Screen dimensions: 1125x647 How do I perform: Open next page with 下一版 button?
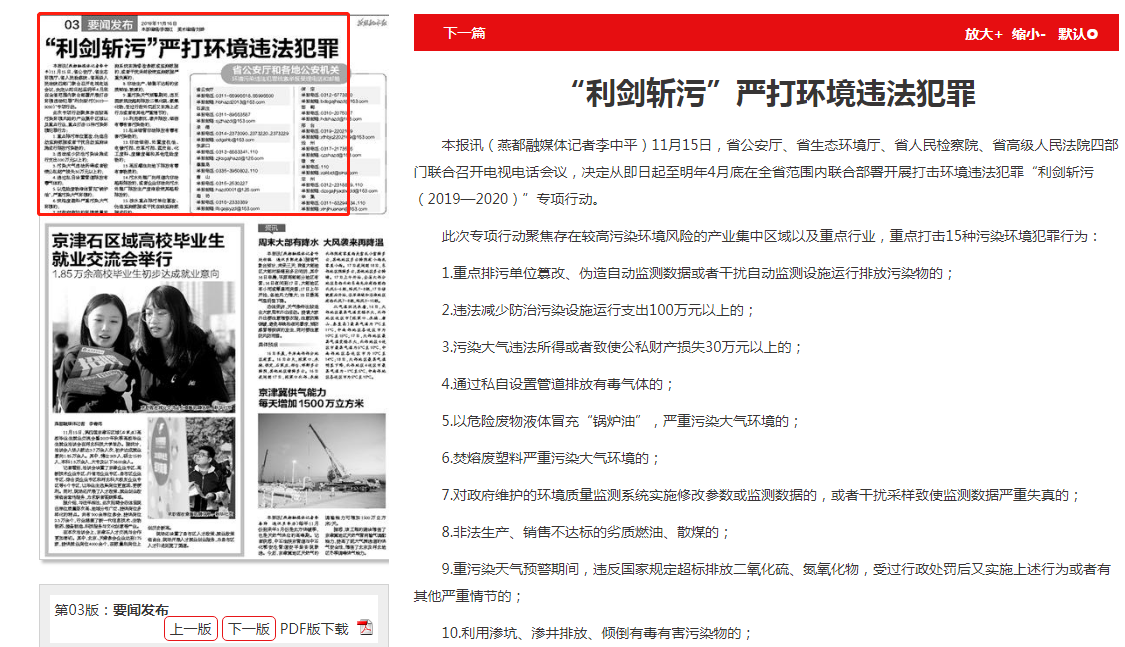coord(248,629)
